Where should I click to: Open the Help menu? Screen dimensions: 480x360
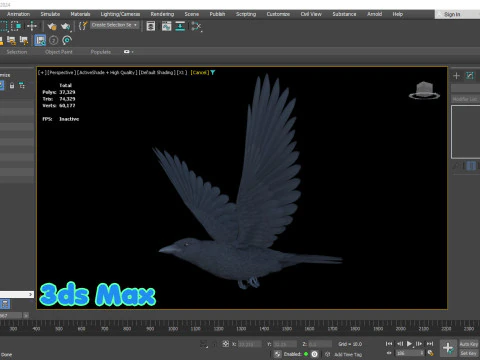tap(398, 14)
